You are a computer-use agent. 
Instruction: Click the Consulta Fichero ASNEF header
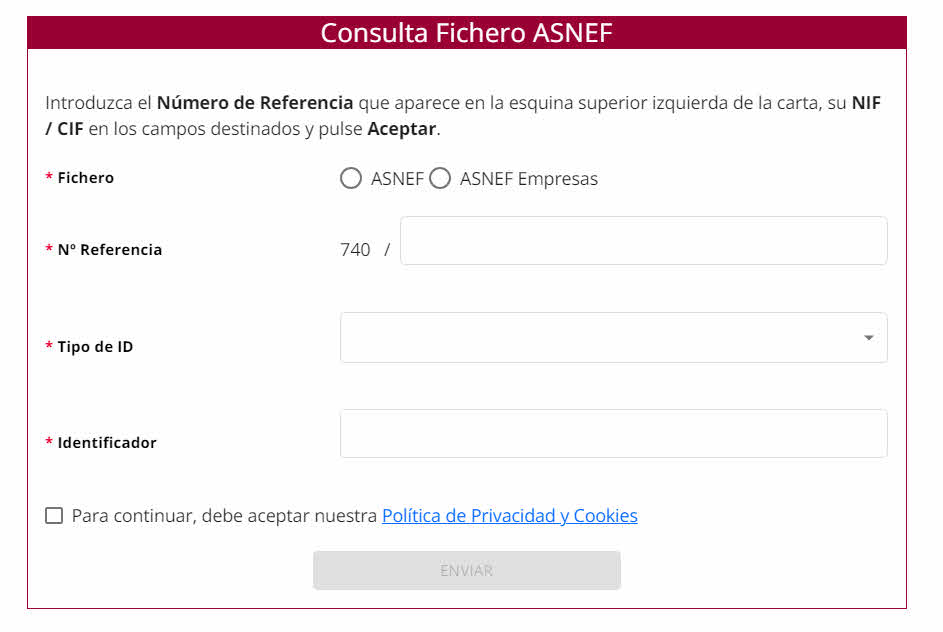pos(466,33)
